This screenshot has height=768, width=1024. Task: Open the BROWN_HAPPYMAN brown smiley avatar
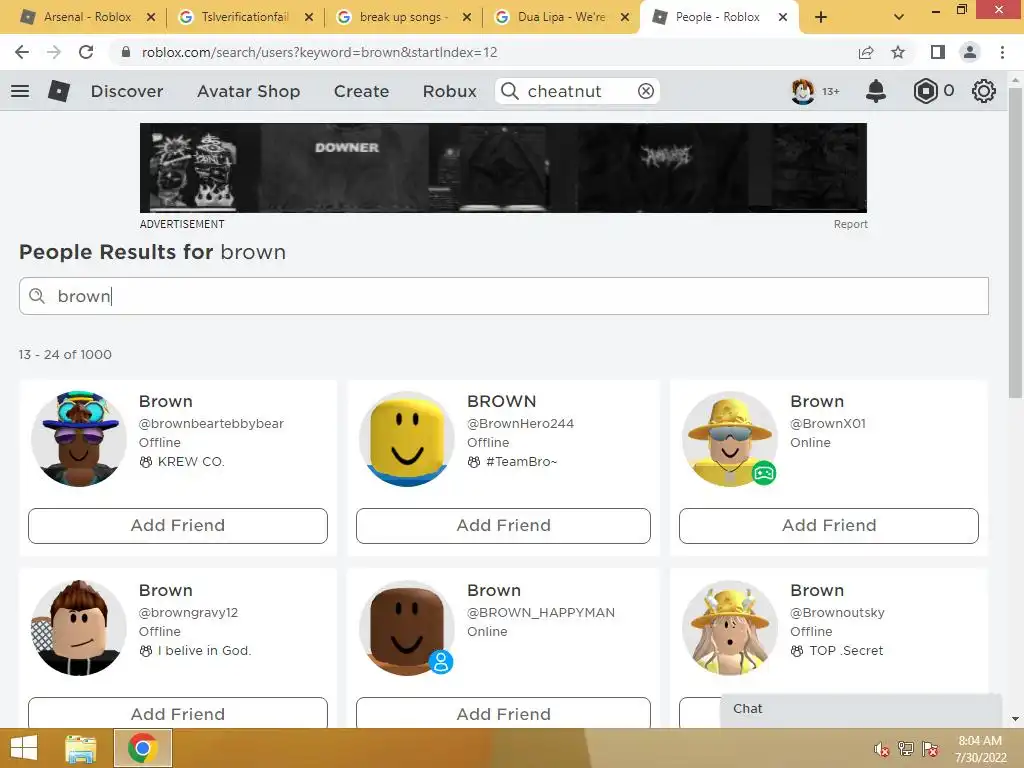[407, 628]
